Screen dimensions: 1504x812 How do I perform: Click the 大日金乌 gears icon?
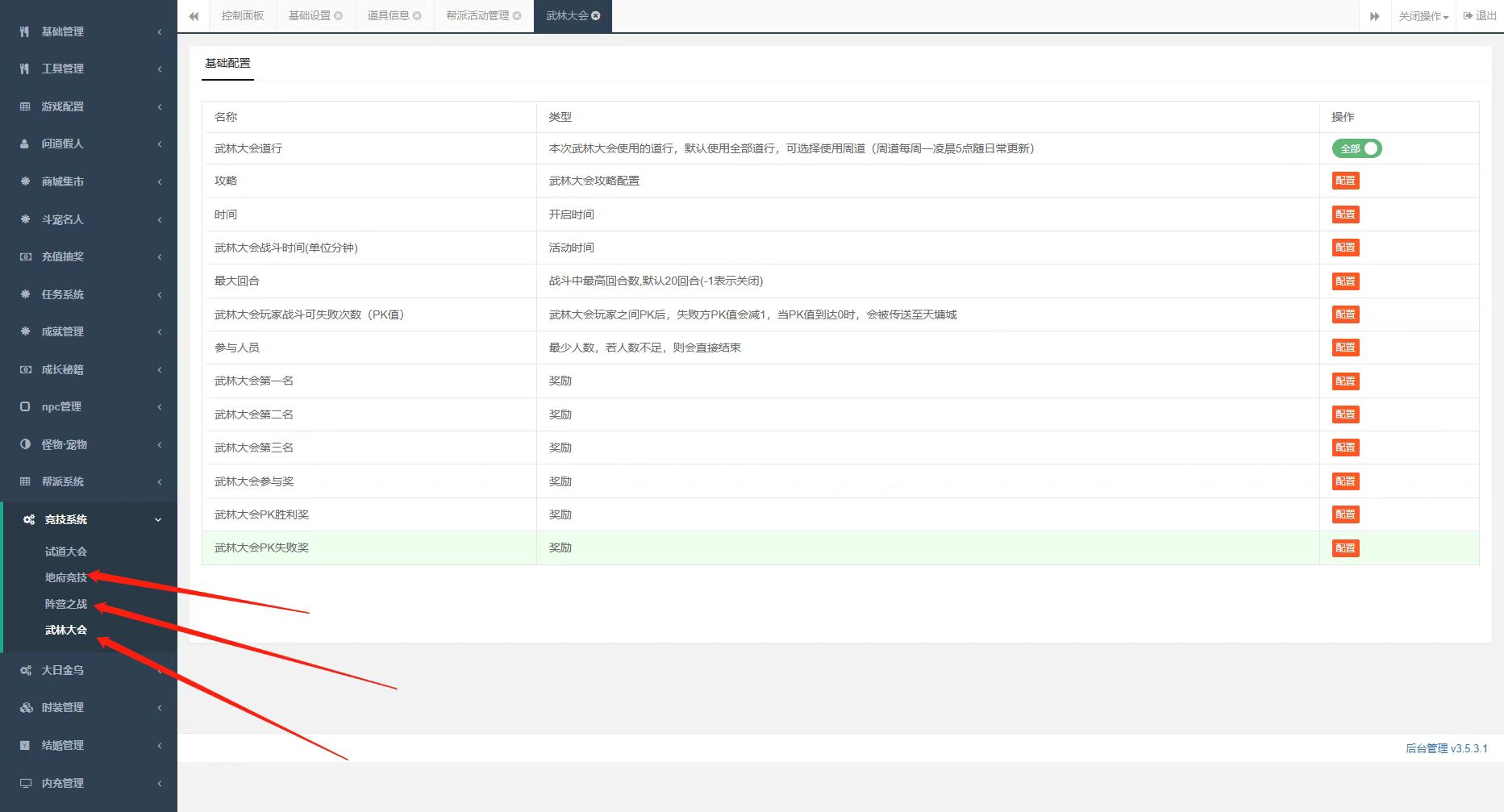coord(26,670)
